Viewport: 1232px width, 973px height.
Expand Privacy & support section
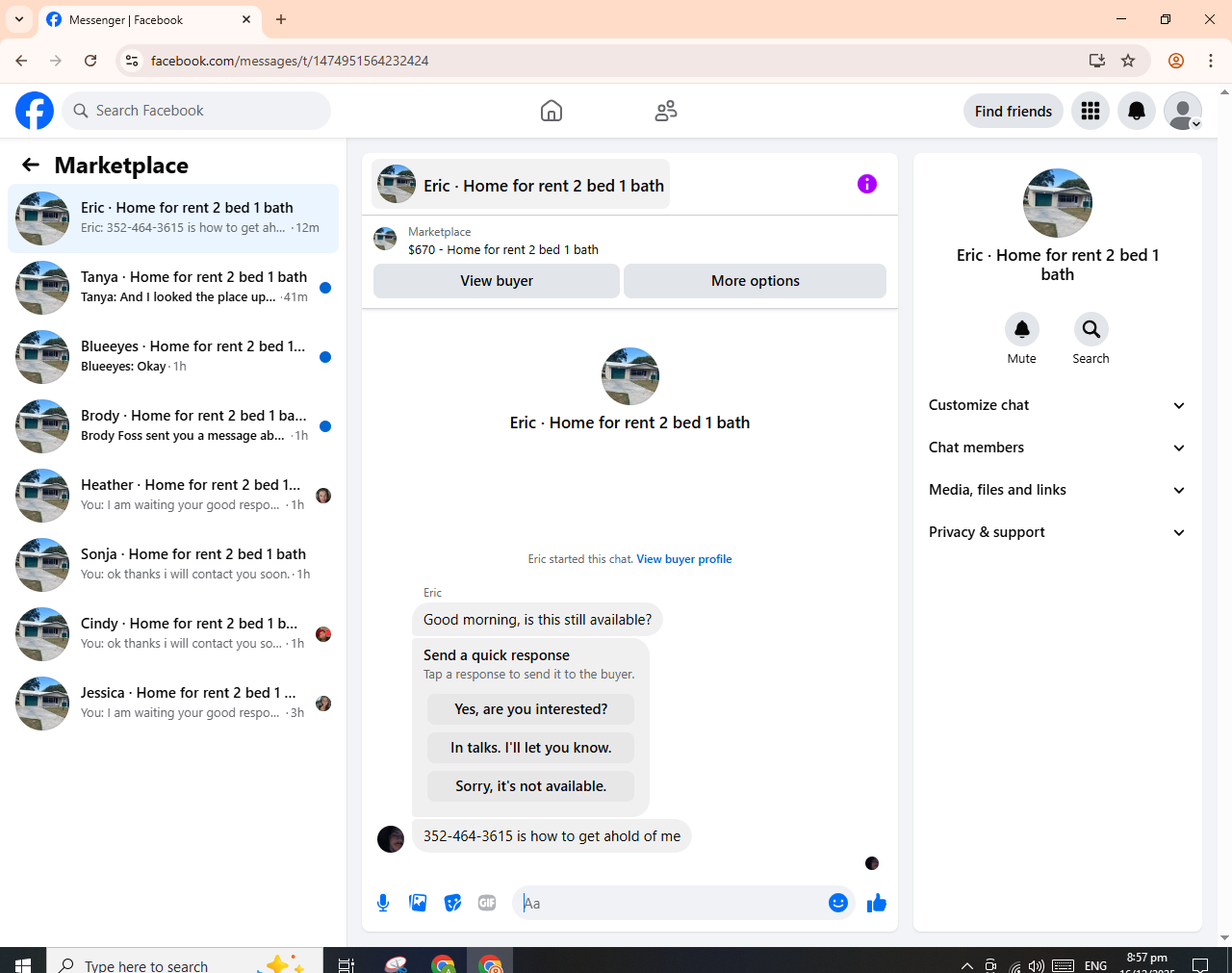(x=1058, y=532)
